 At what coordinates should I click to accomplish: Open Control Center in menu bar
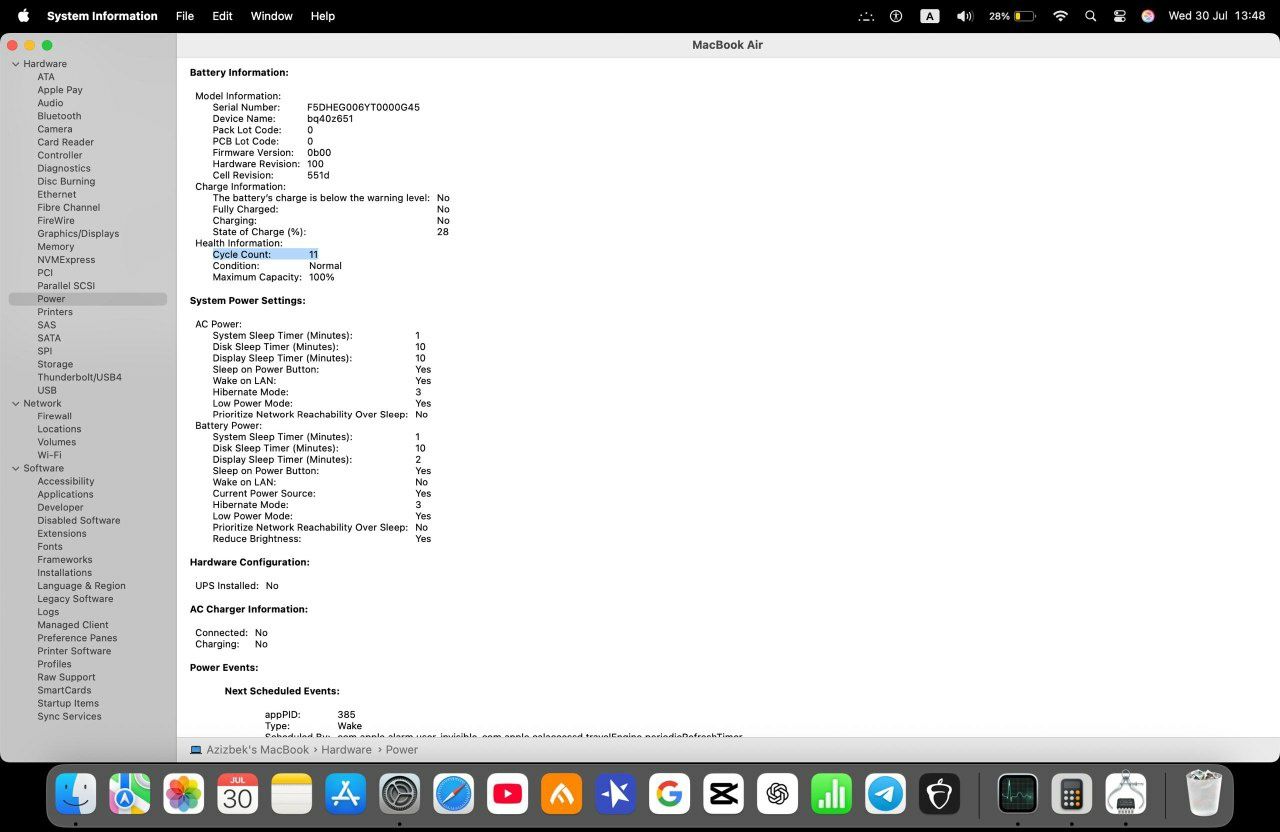tap(1120, 16)
